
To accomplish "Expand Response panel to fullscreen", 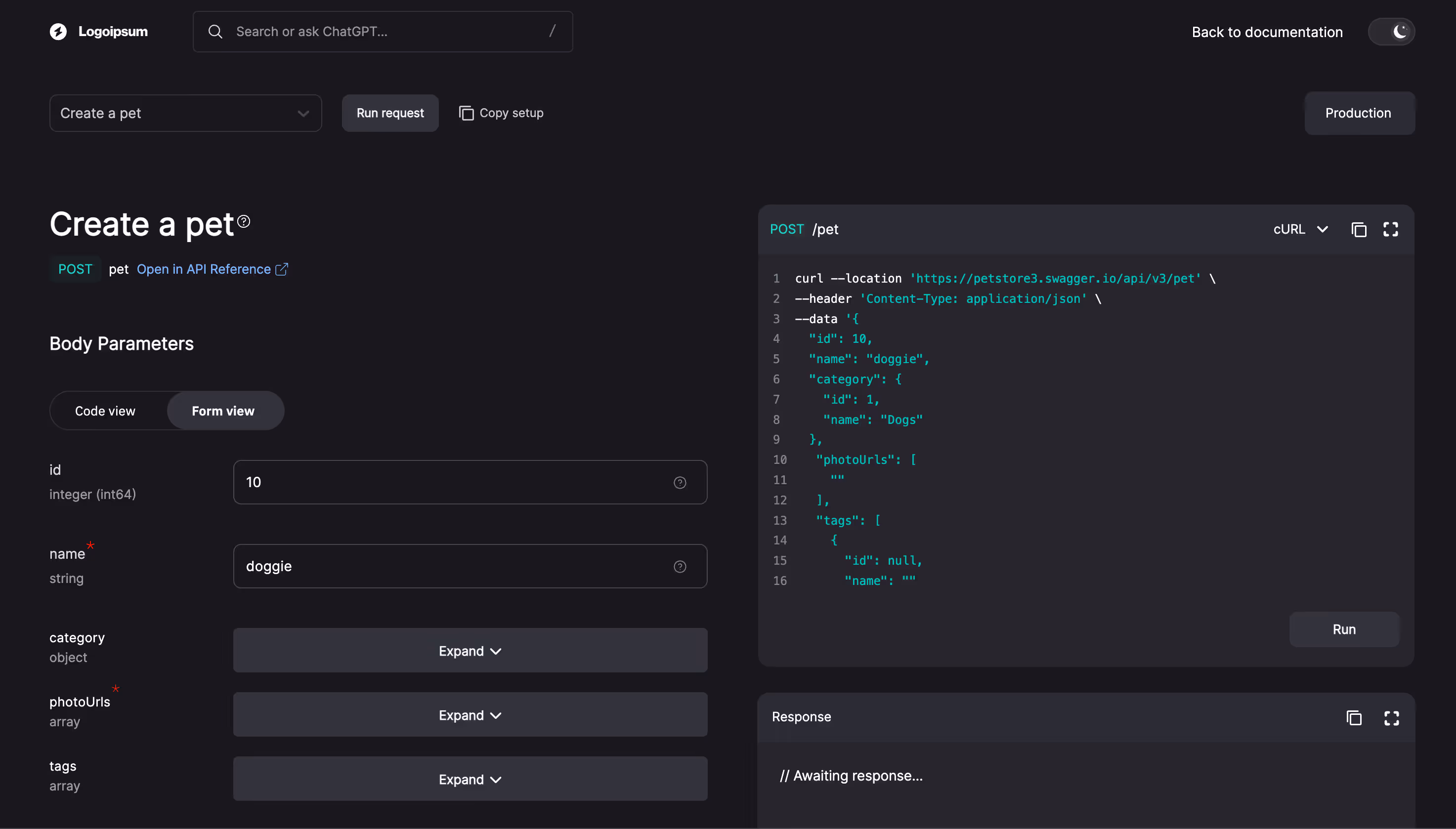I will coord(1391,718).
